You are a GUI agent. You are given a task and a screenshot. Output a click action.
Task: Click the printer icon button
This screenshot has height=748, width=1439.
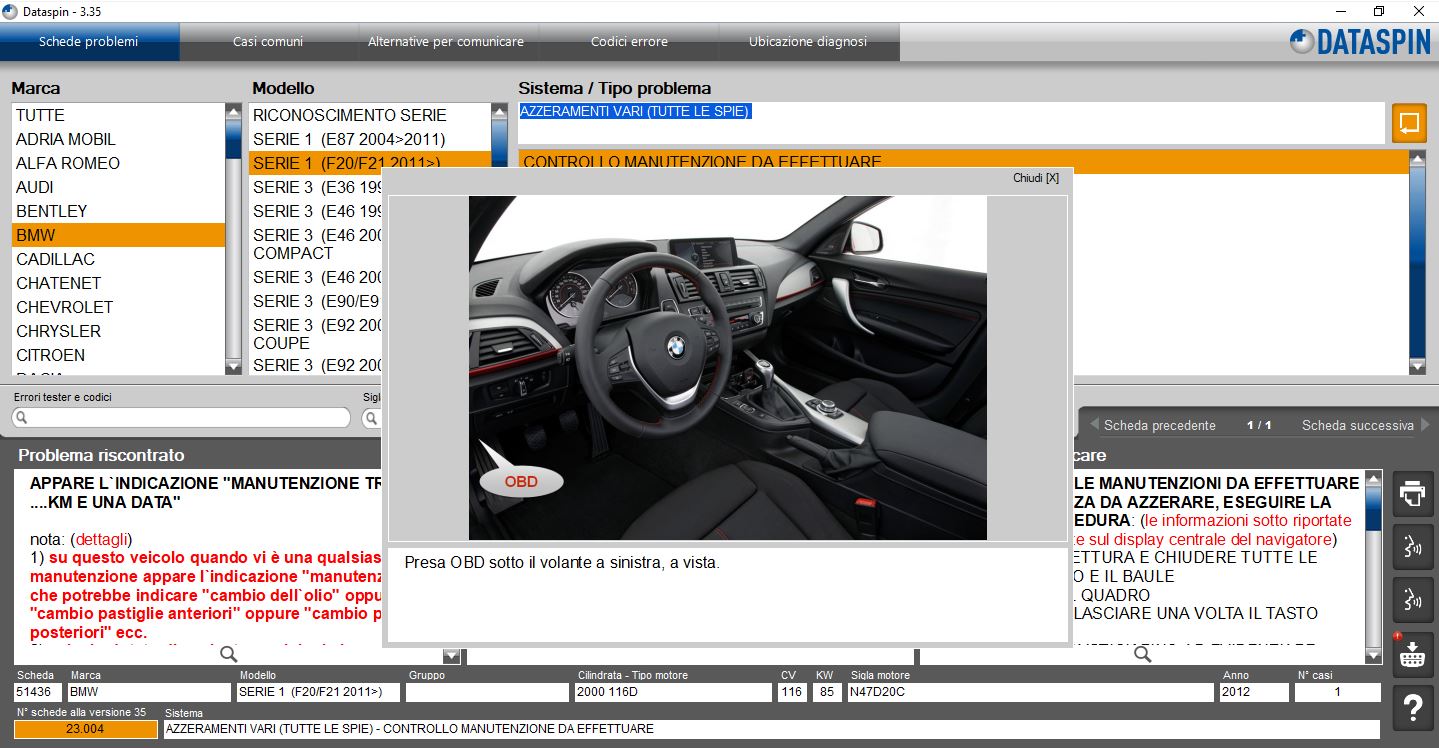click(1412, 493)
